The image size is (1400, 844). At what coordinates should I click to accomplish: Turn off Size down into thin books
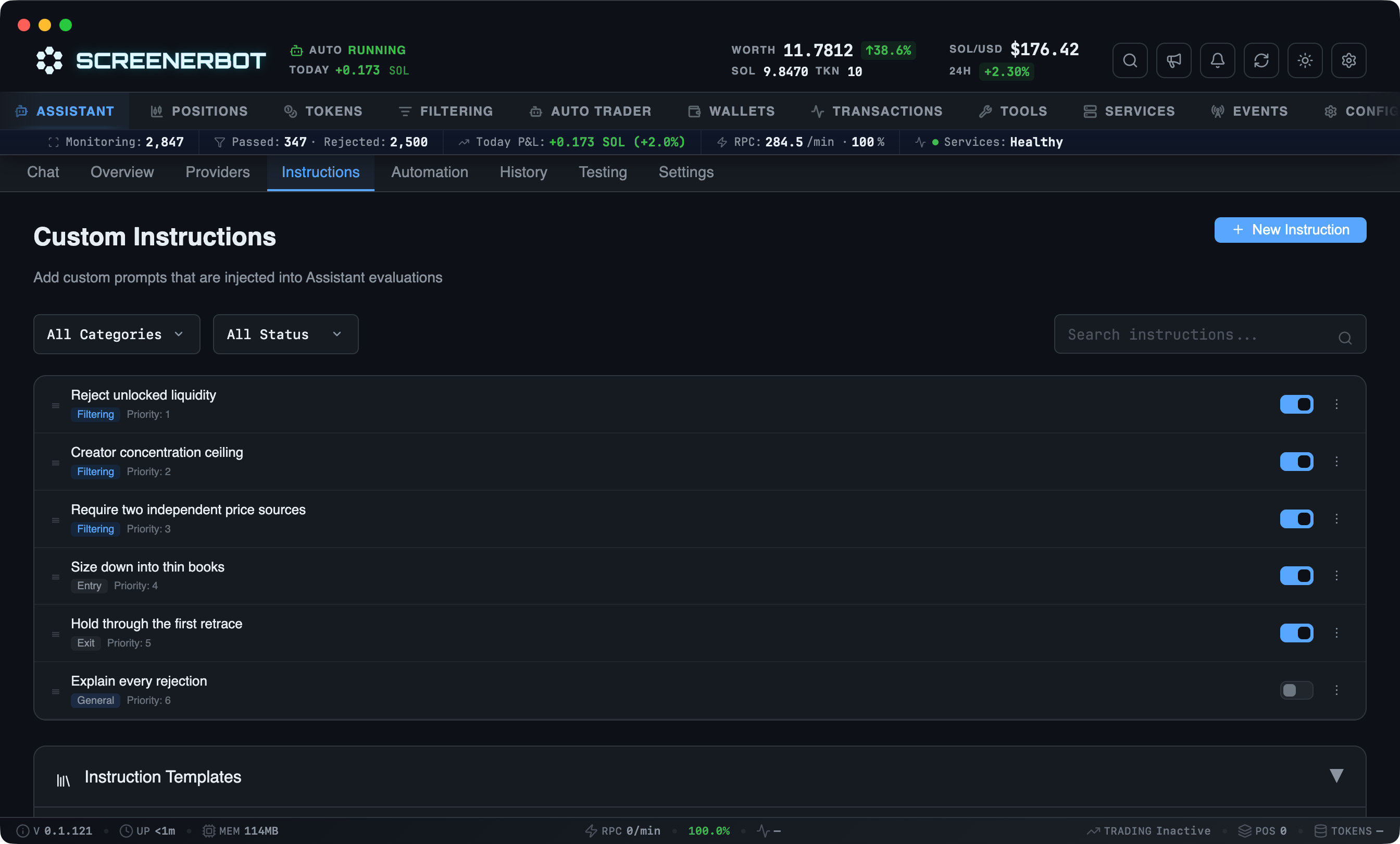[1296, 576]
